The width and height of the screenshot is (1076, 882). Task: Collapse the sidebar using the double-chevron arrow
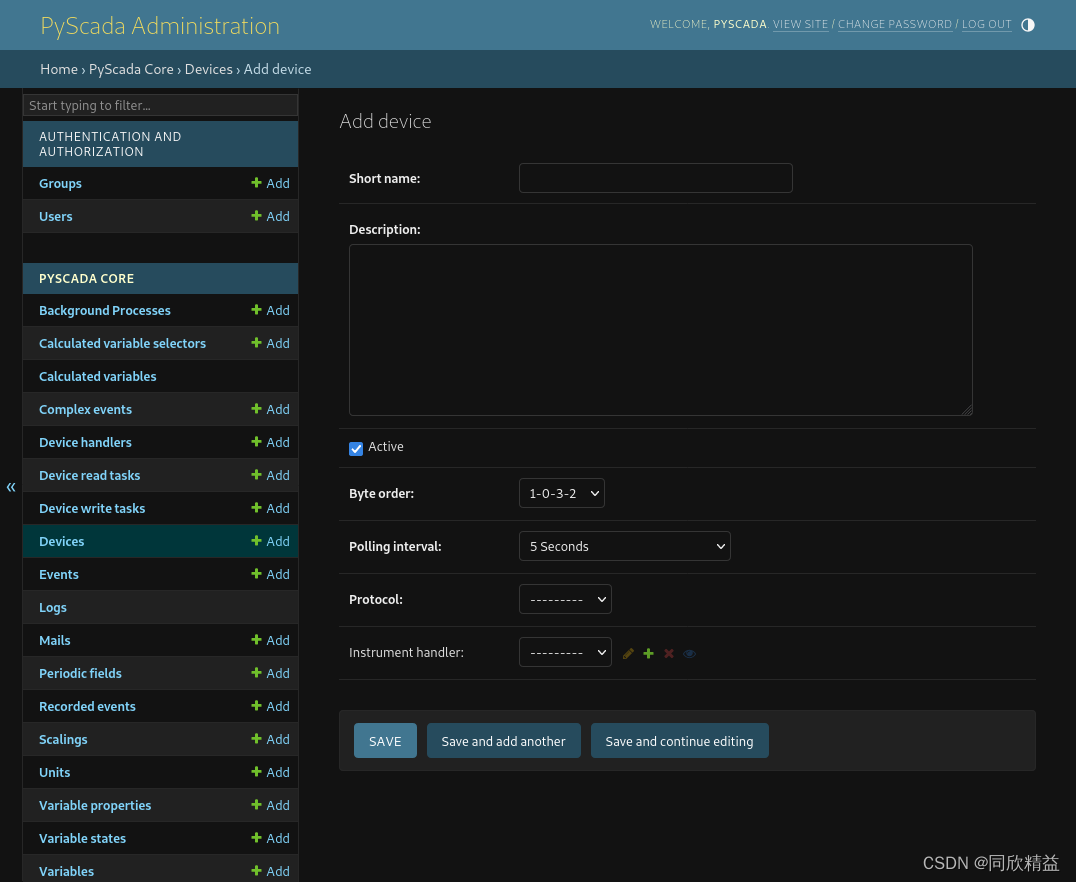click(11, 487)
